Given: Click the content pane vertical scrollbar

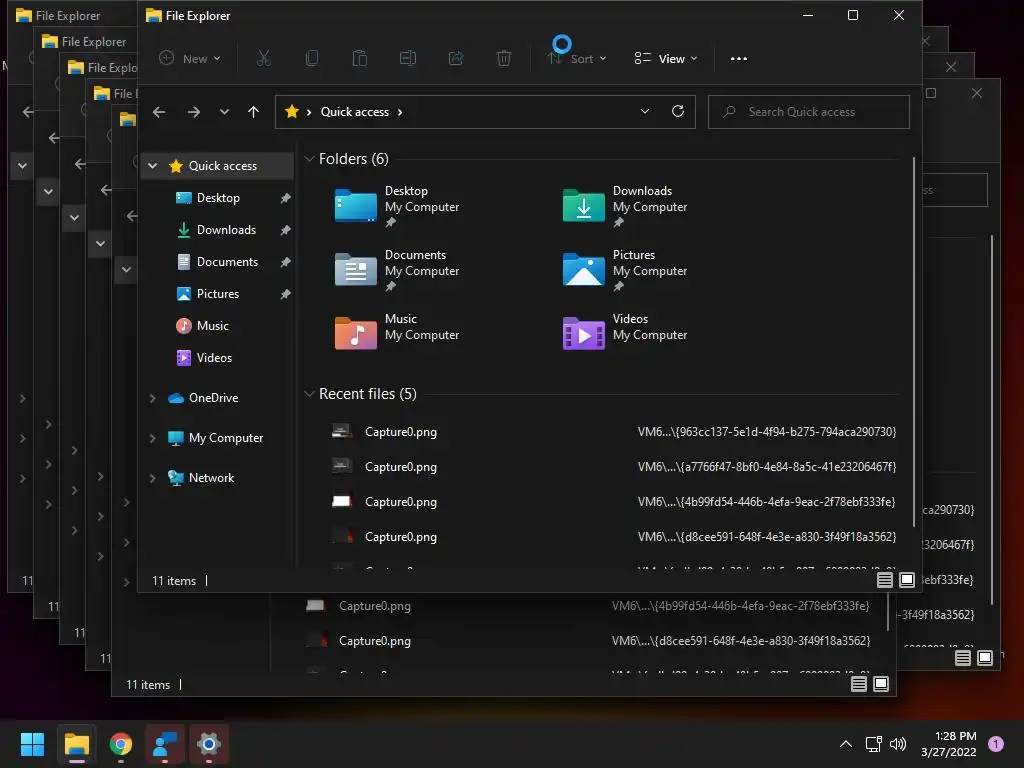Looking at the screenshot, I should click(x=913, y=341).
